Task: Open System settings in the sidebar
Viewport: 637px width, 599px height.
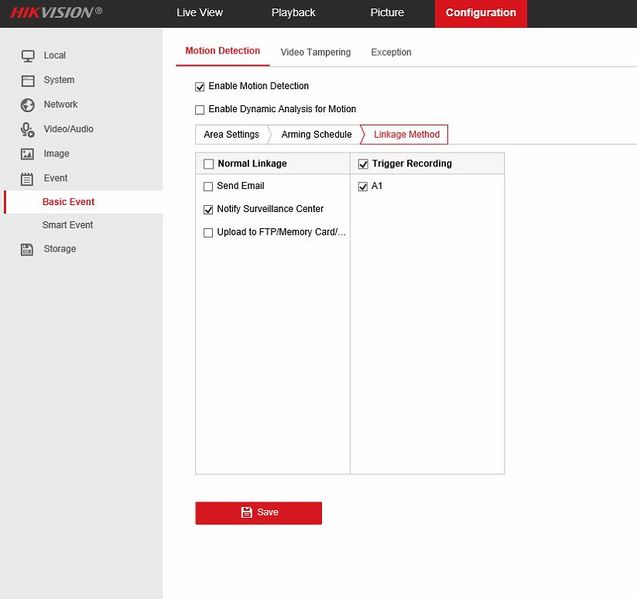Action: 59,80
